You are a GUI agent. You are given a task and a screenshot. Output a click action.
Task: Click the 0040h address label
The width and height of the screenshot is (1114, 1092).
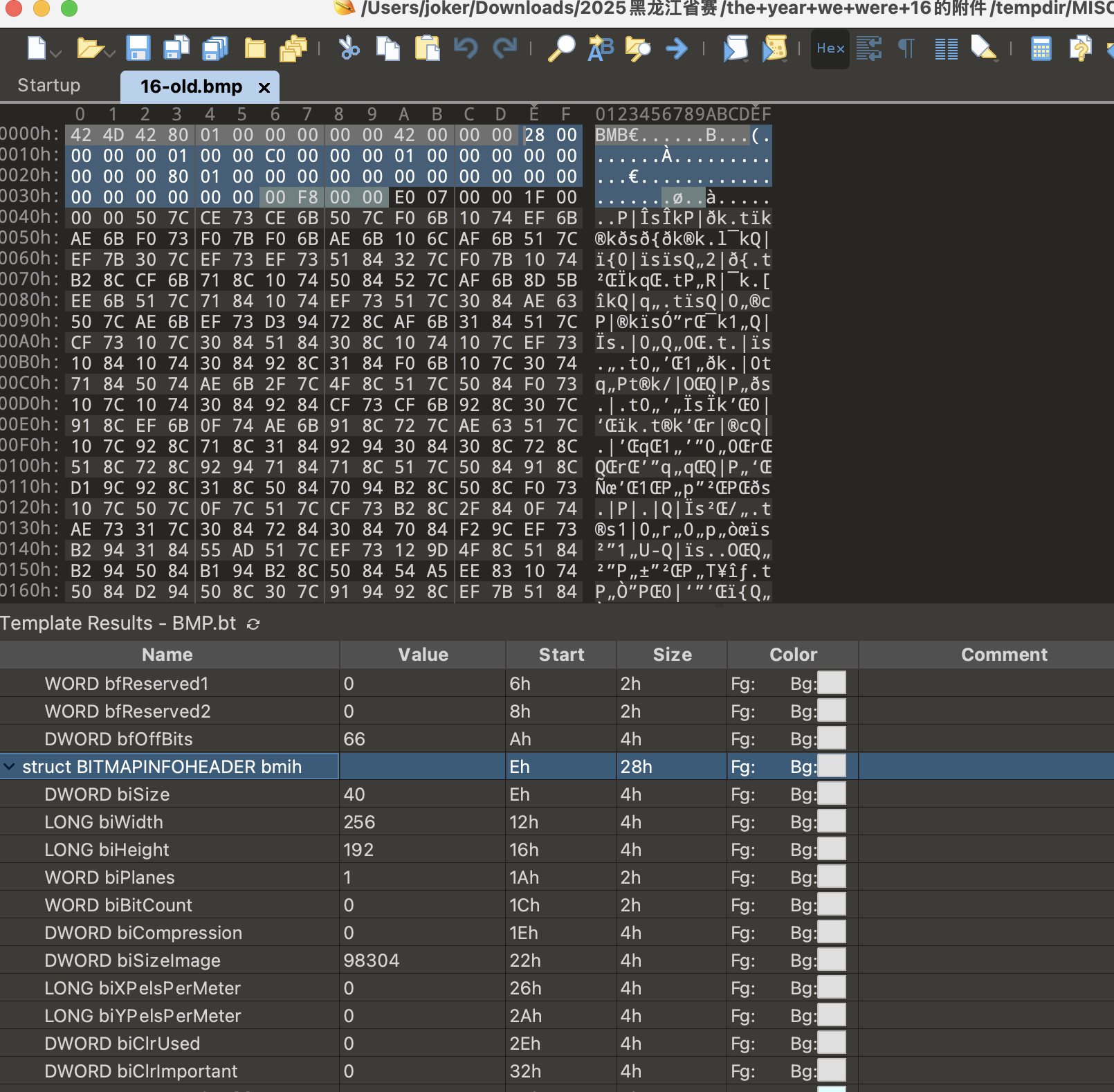pos(30,217)
